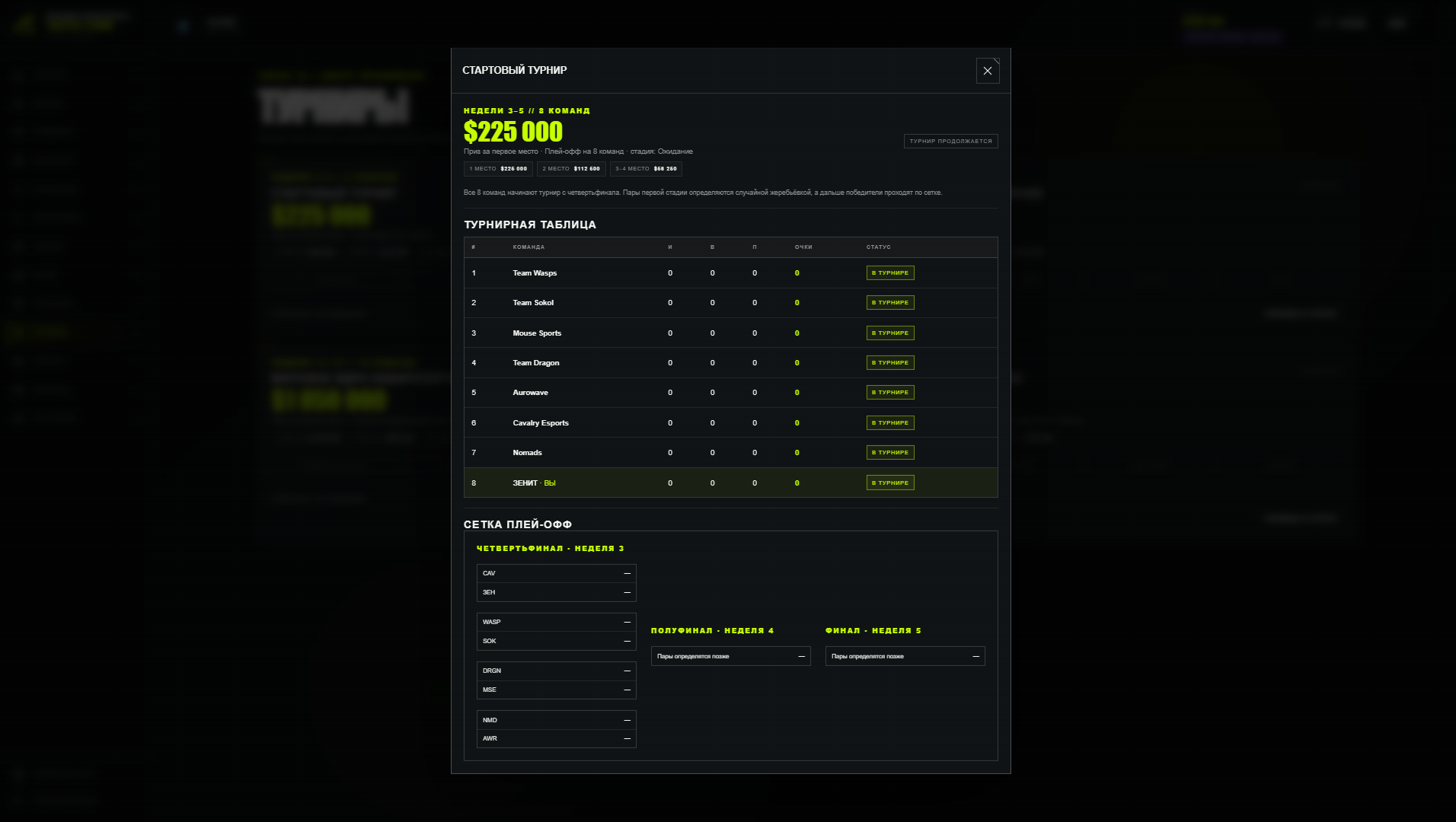
Task: Click В турнире badge for ЗЕНИТ
Action: click(x=890, y=483)
